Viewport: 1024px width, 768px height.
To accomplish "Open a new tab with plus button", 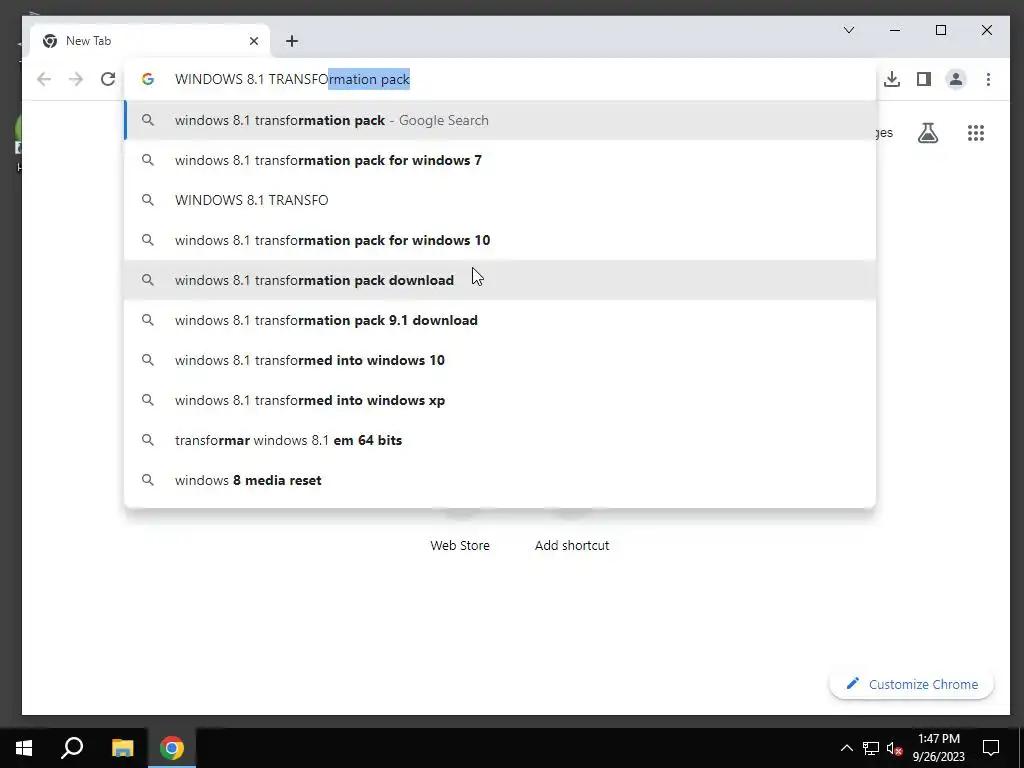I will [292, 41].
